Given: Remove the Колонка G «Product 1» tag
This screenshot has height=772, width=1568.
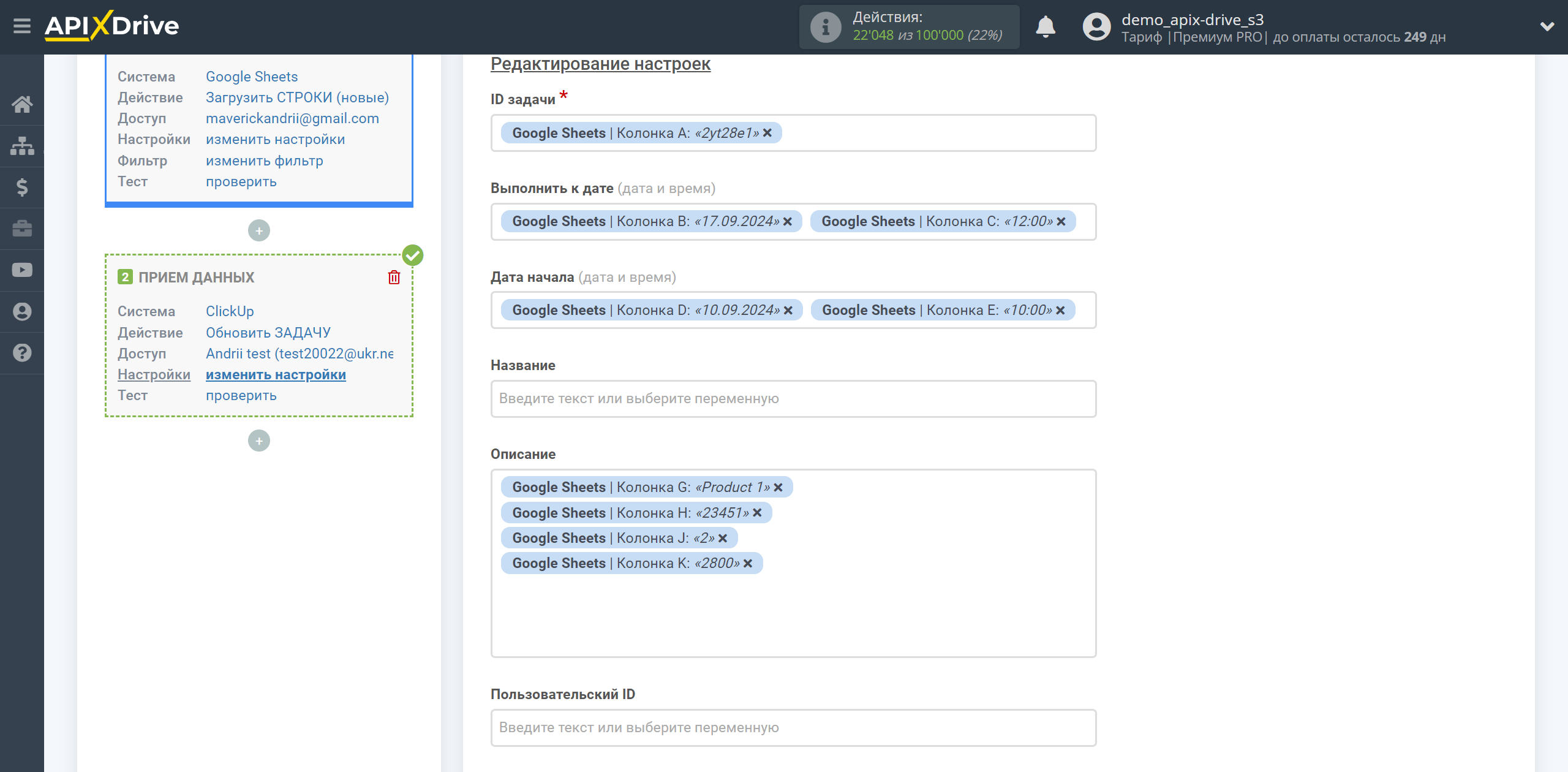Looking at the screenshot, I should click(778, 488).
